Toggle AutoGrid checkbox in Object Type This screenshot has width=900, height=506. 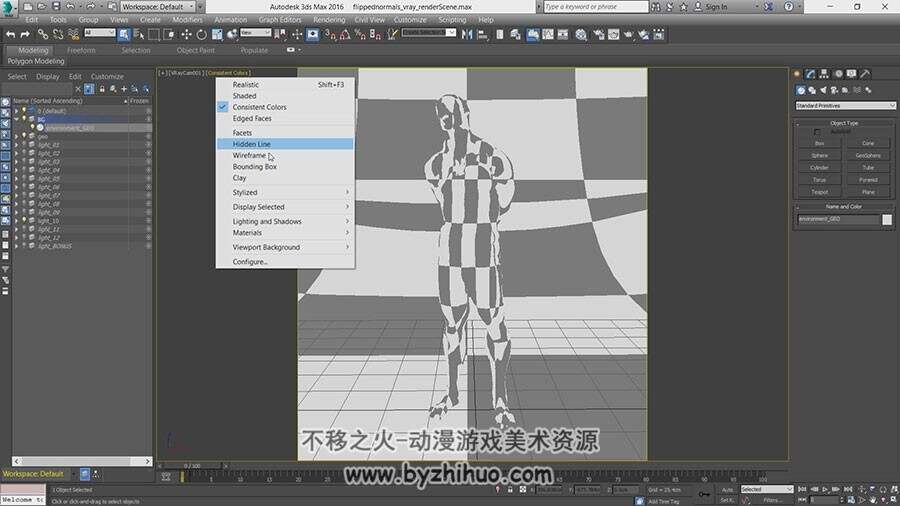[x=817, y=132]
